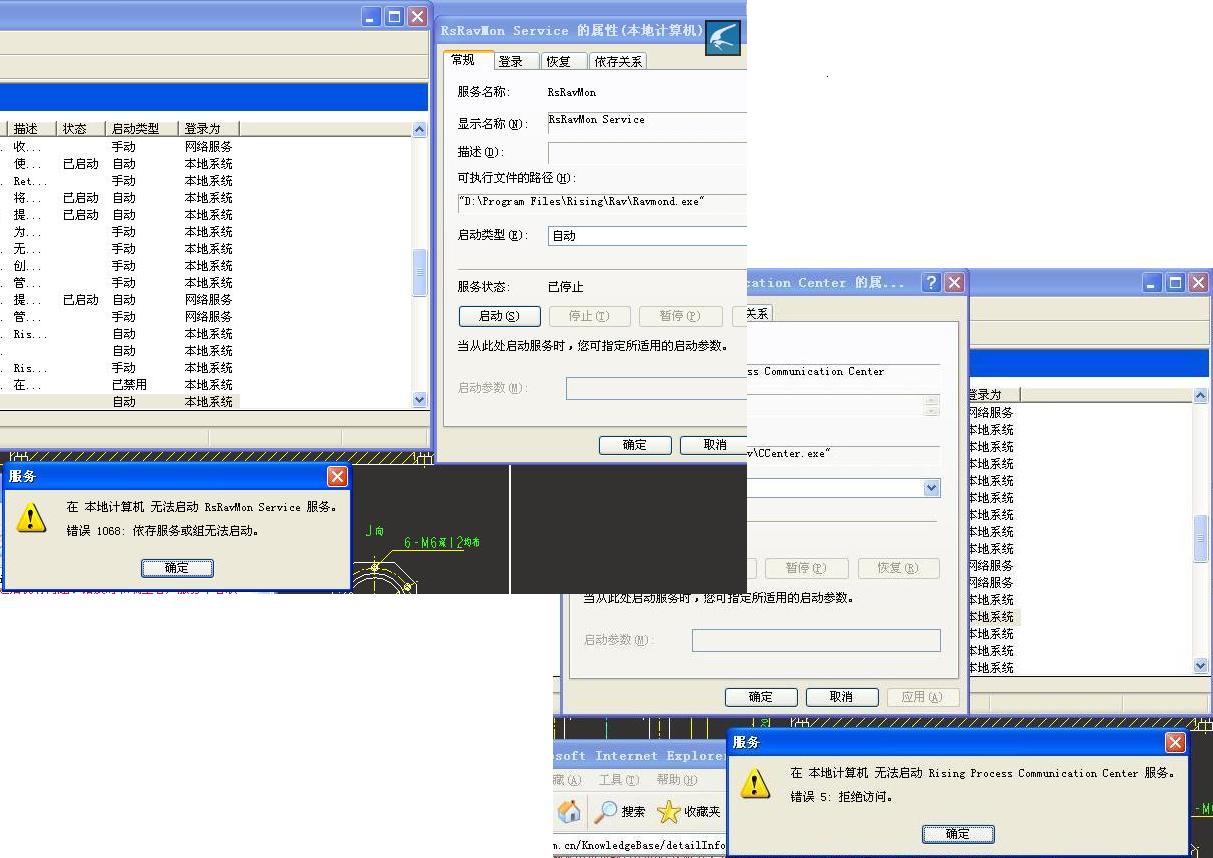Image resolution: width=1213 pixels, height=858 pixels.
Task: Sort left services list by 状态 column
Action: (x=81, y=129)
